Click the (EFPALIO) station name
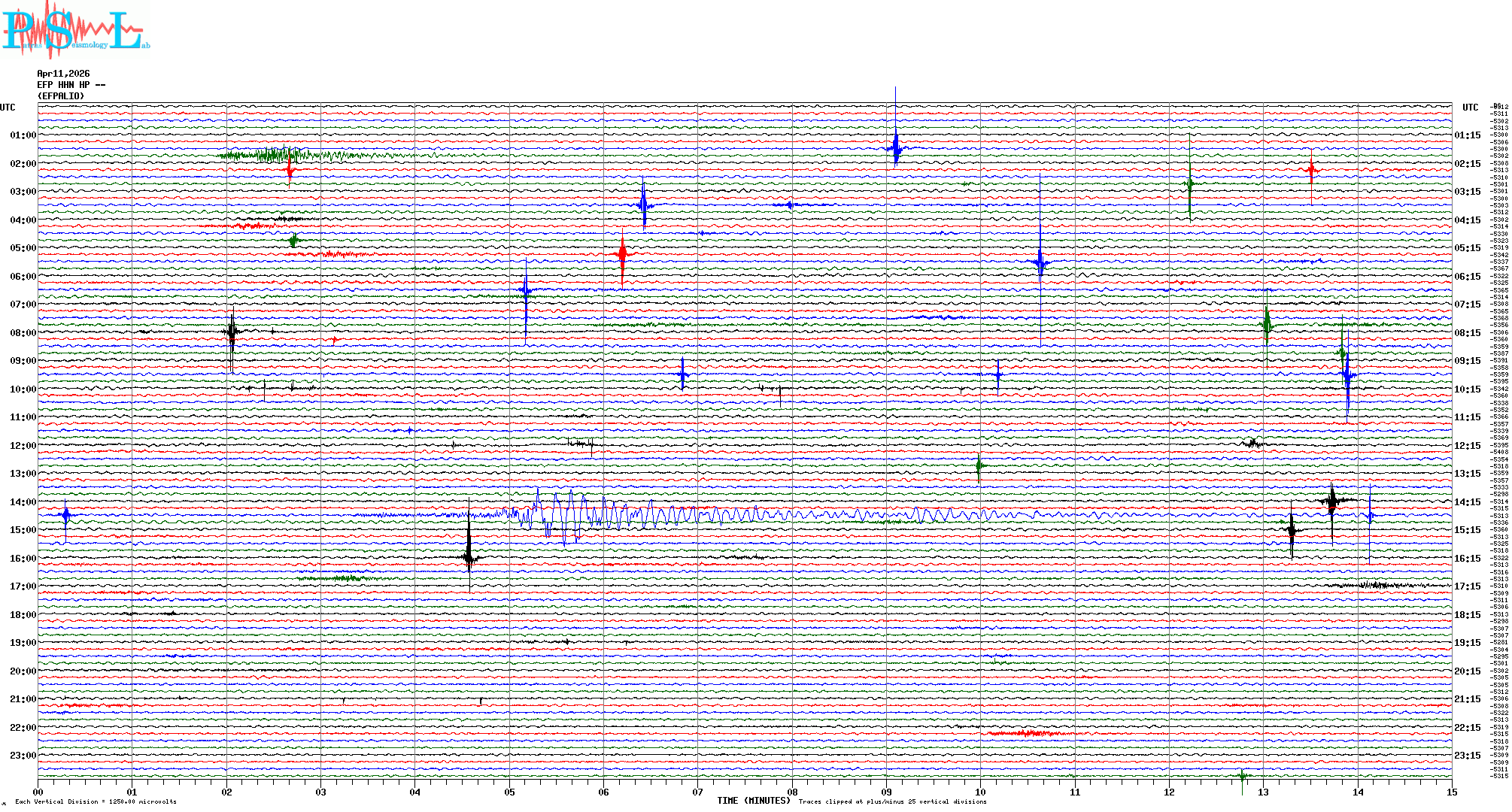This screenshot has width=1512, height=812. click(x=61, y=96)
